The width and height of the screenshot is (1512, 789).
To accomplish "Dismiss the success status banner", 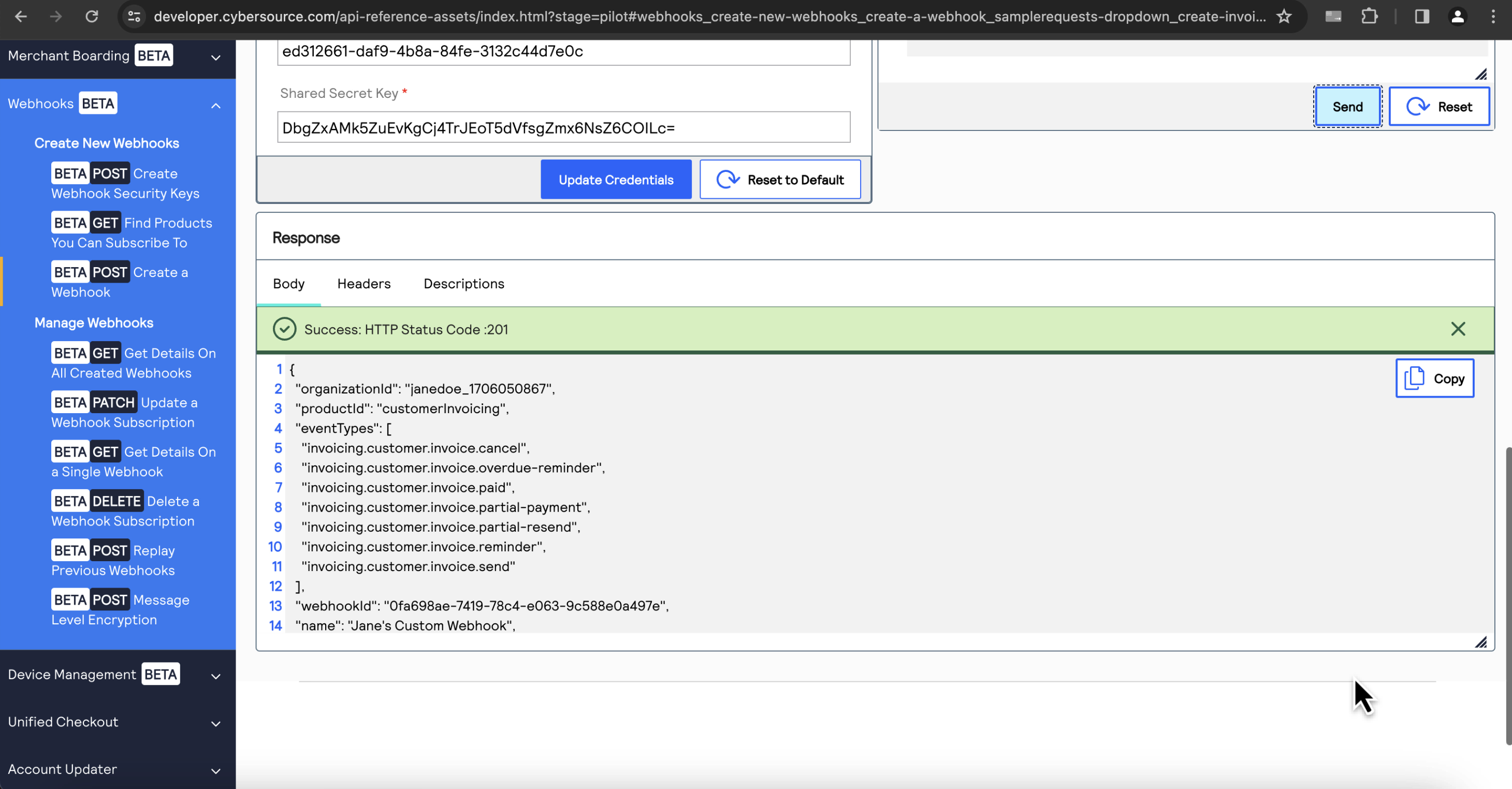I will click(1458, 329).
